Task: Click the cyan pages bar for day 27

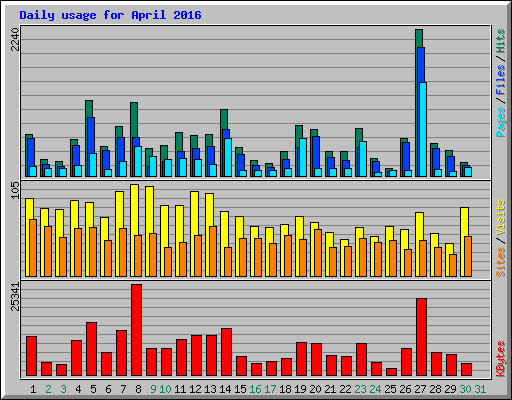Action: pos(423,129)
